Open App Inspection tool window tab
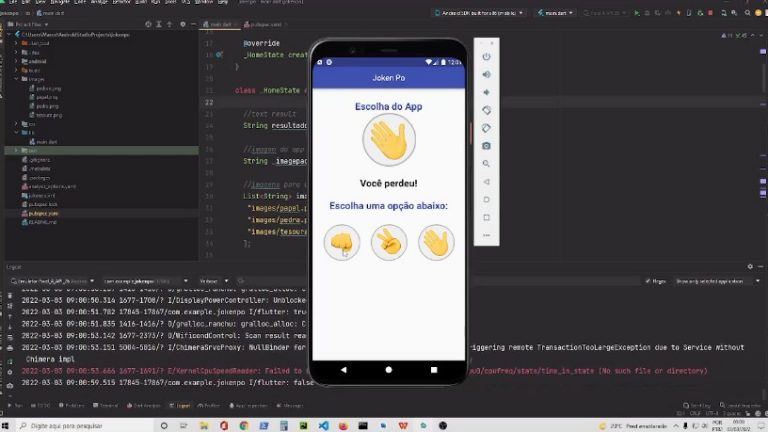Image resolution: width=768 pixels, height=432 pixels. [248, 406]
